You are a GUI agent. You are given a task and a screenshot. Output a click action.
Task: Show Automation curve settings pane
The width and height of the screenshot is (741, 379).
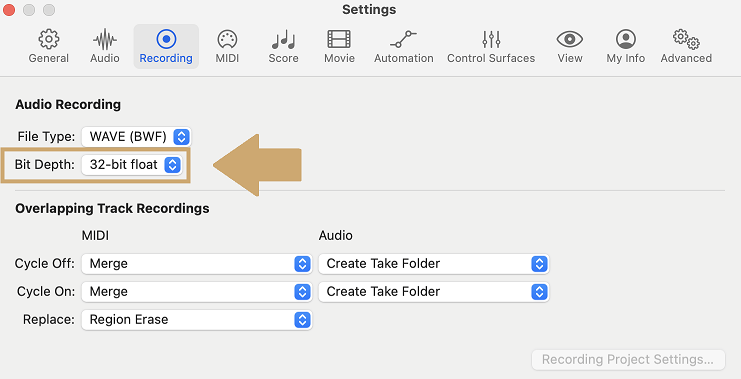(x=404, y=46)
